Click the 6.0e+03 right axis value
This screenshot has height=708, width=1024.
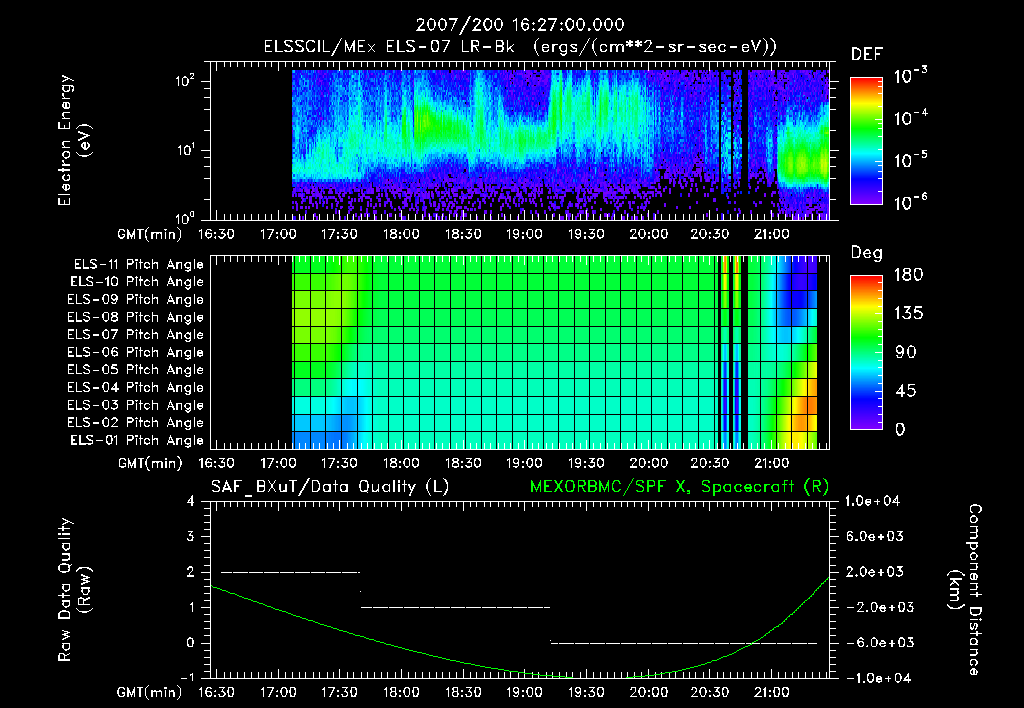point(875,536)
